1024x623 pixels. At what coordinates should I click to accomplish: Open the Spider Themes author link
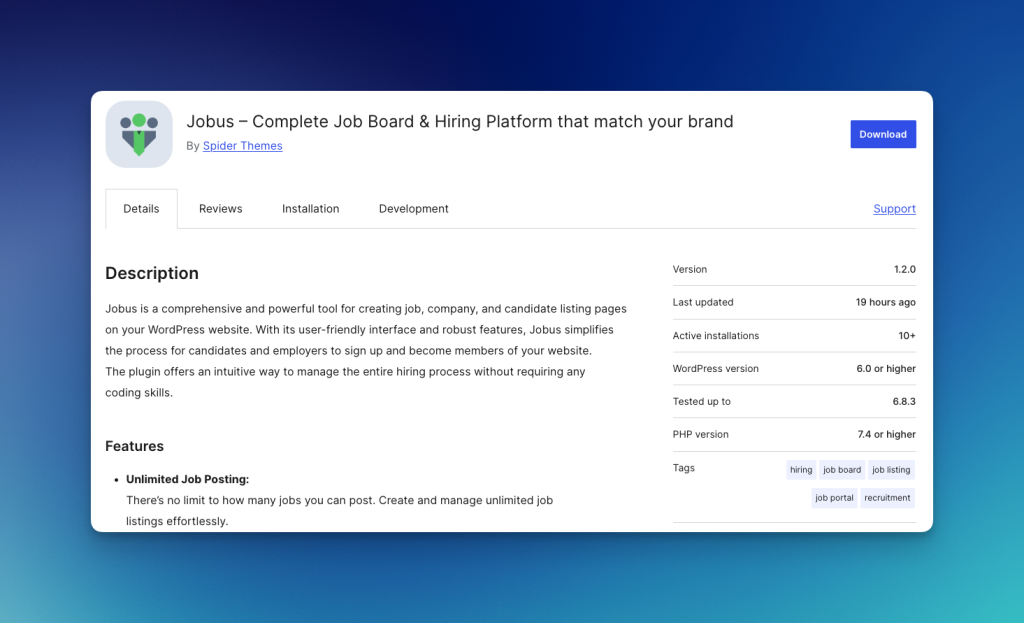click(242, 146)
